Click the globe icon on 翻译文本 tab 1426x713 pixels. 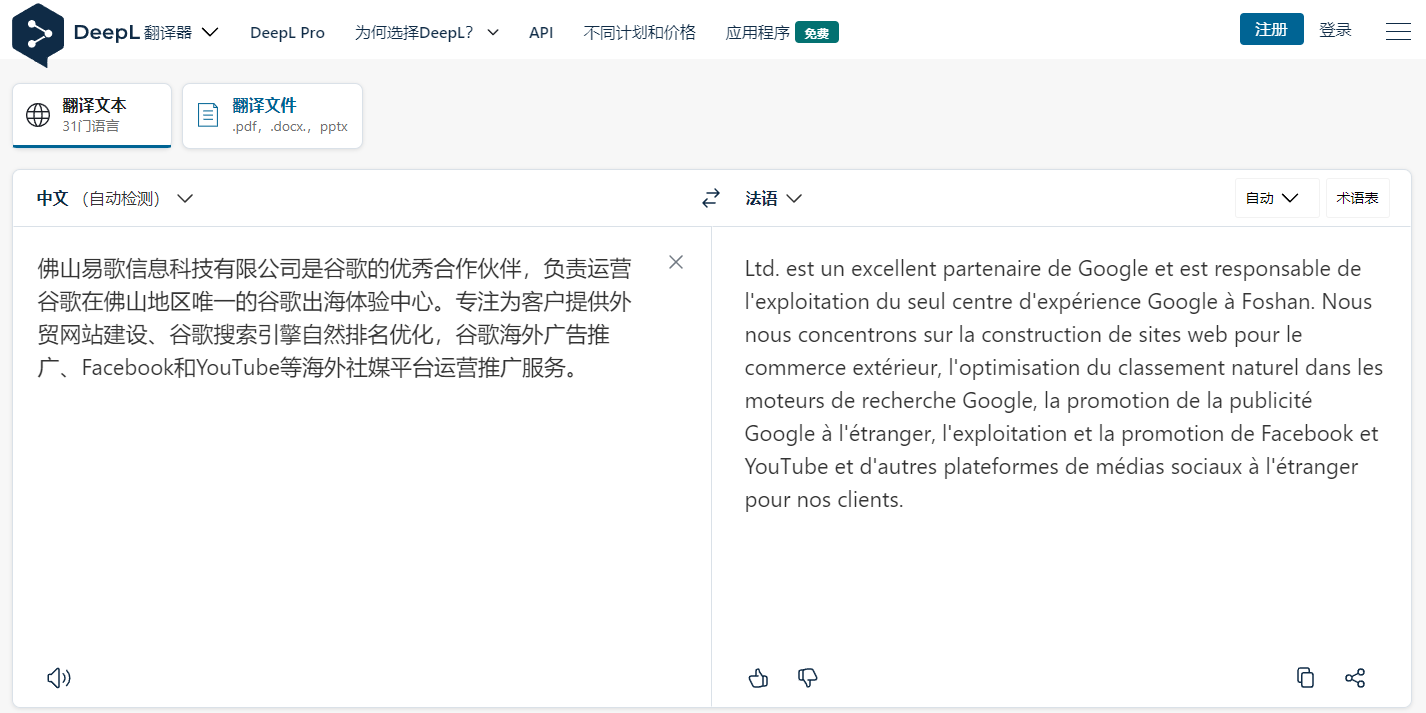point(38,115)
